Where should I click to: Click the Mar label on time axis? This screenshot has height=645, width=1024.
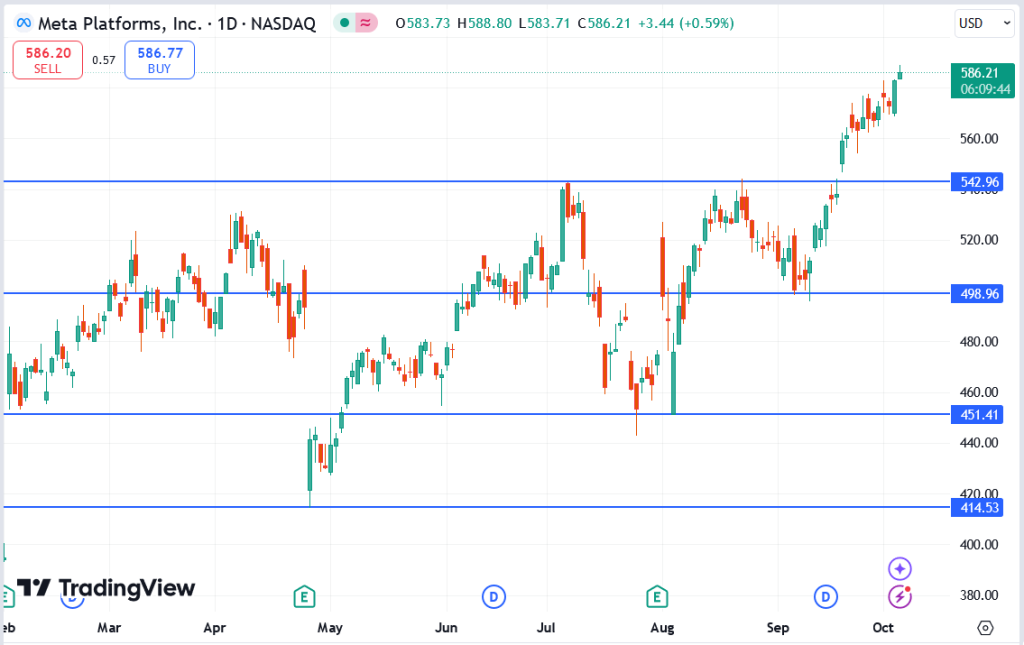click(x=109, y=628)
